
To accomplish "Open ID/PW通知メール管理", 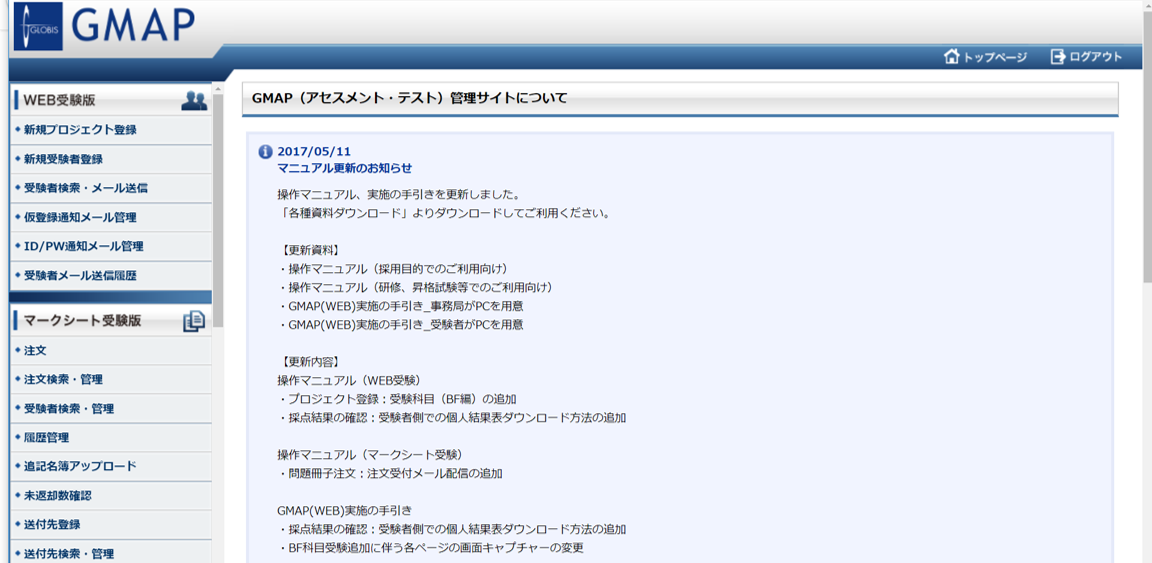I will (x=83, y=246).
